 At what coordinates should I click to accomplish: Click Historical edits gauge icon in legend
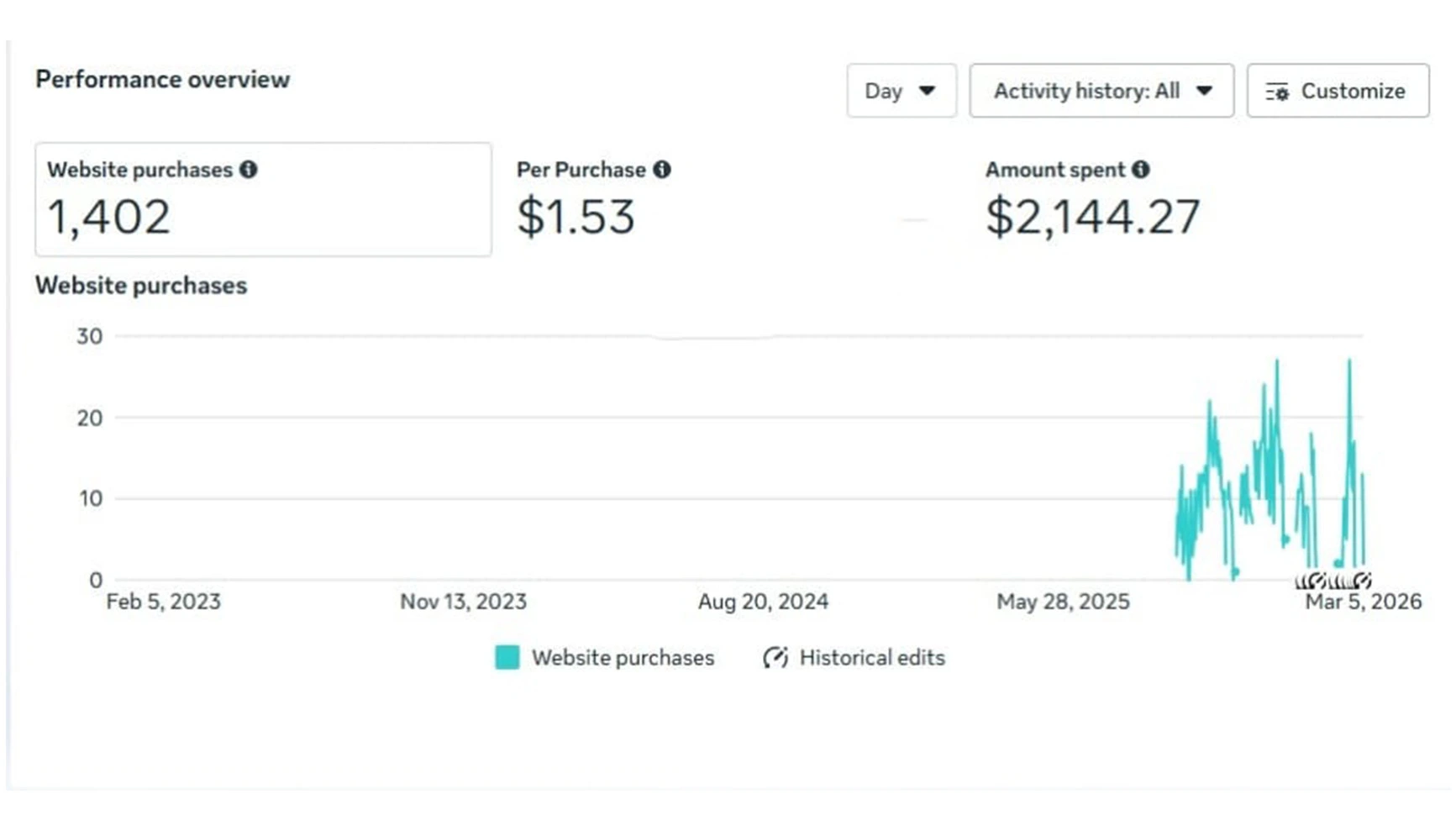point(775,657)
